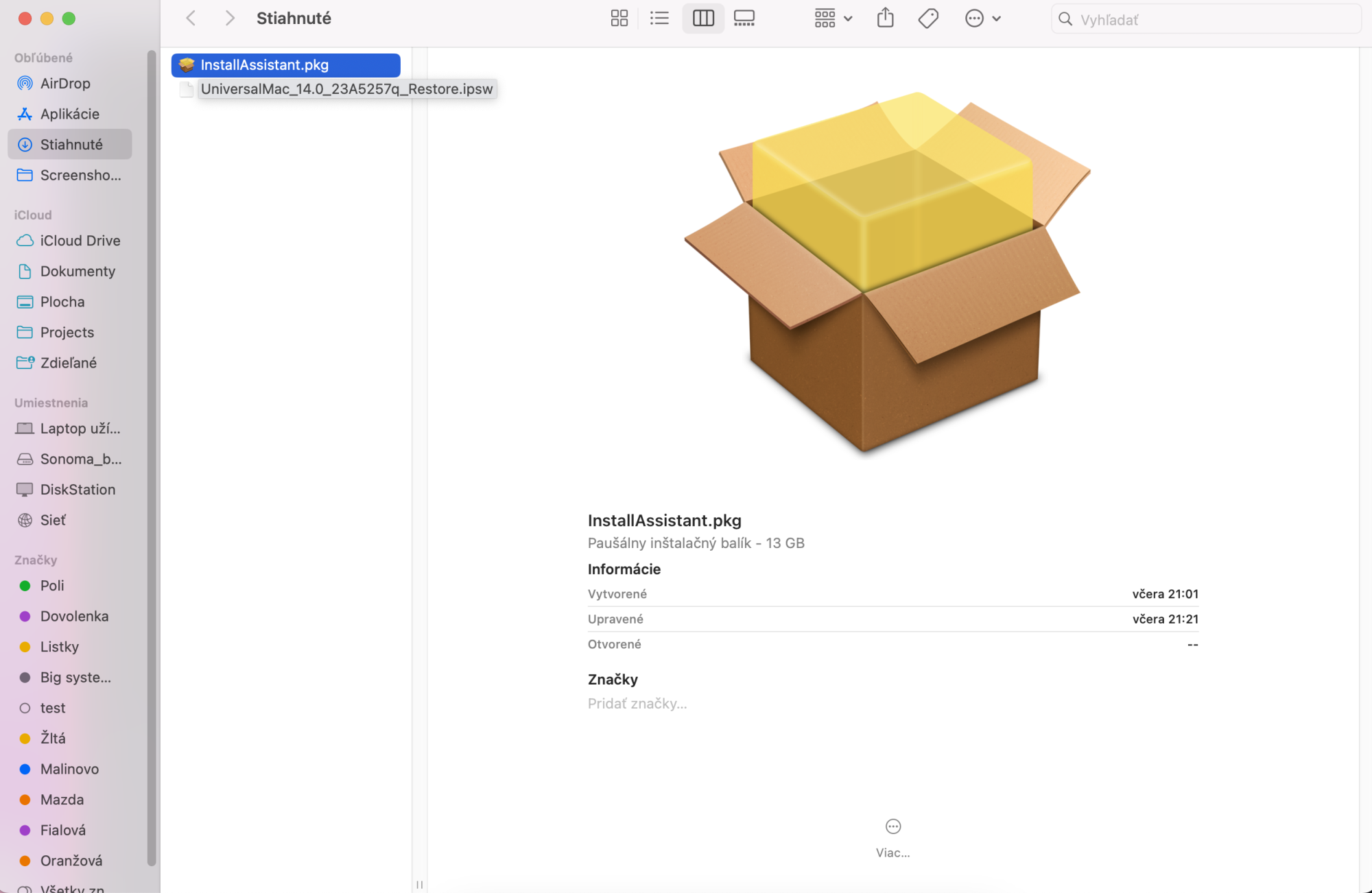Click the Share toolbar icon

[x=885, y=19]
